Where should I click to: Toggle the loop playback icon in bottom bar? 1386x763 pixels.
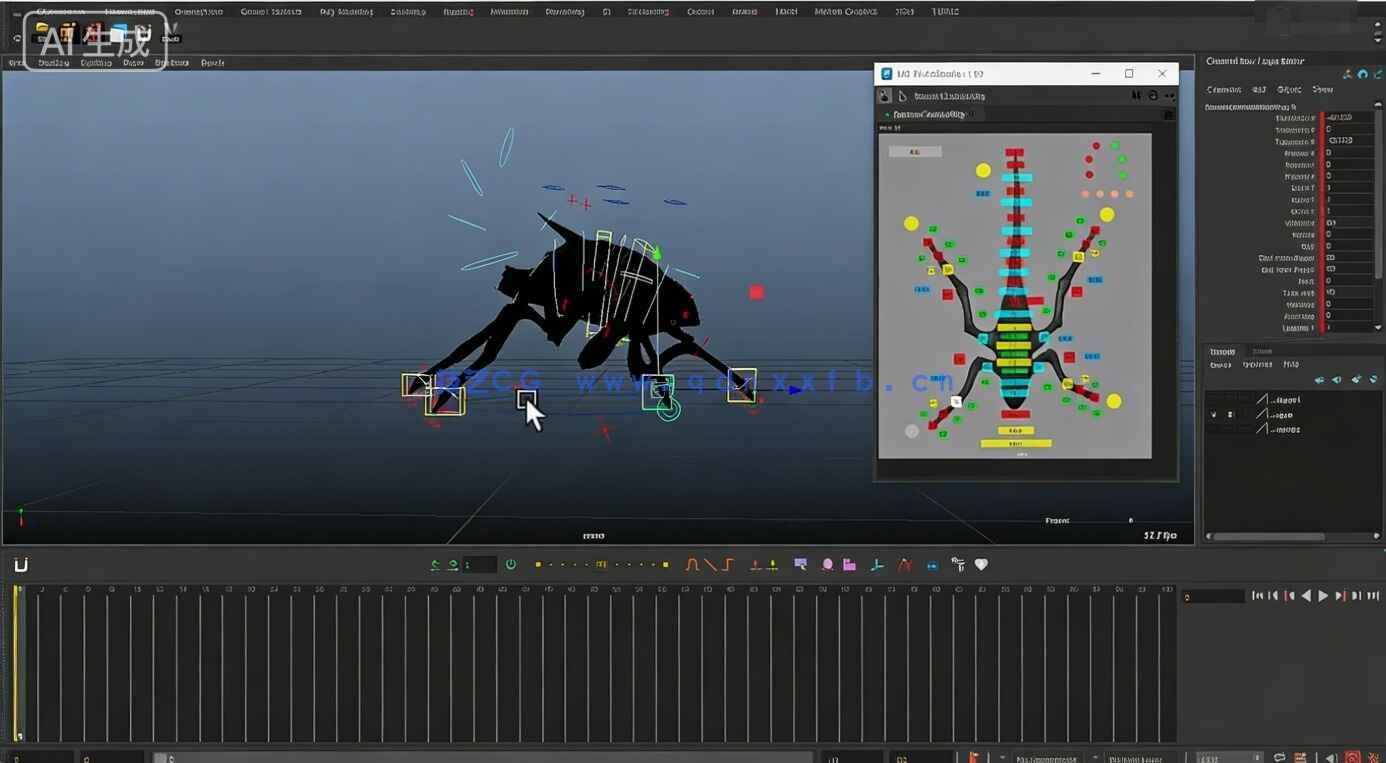(x=1279, y=758)
